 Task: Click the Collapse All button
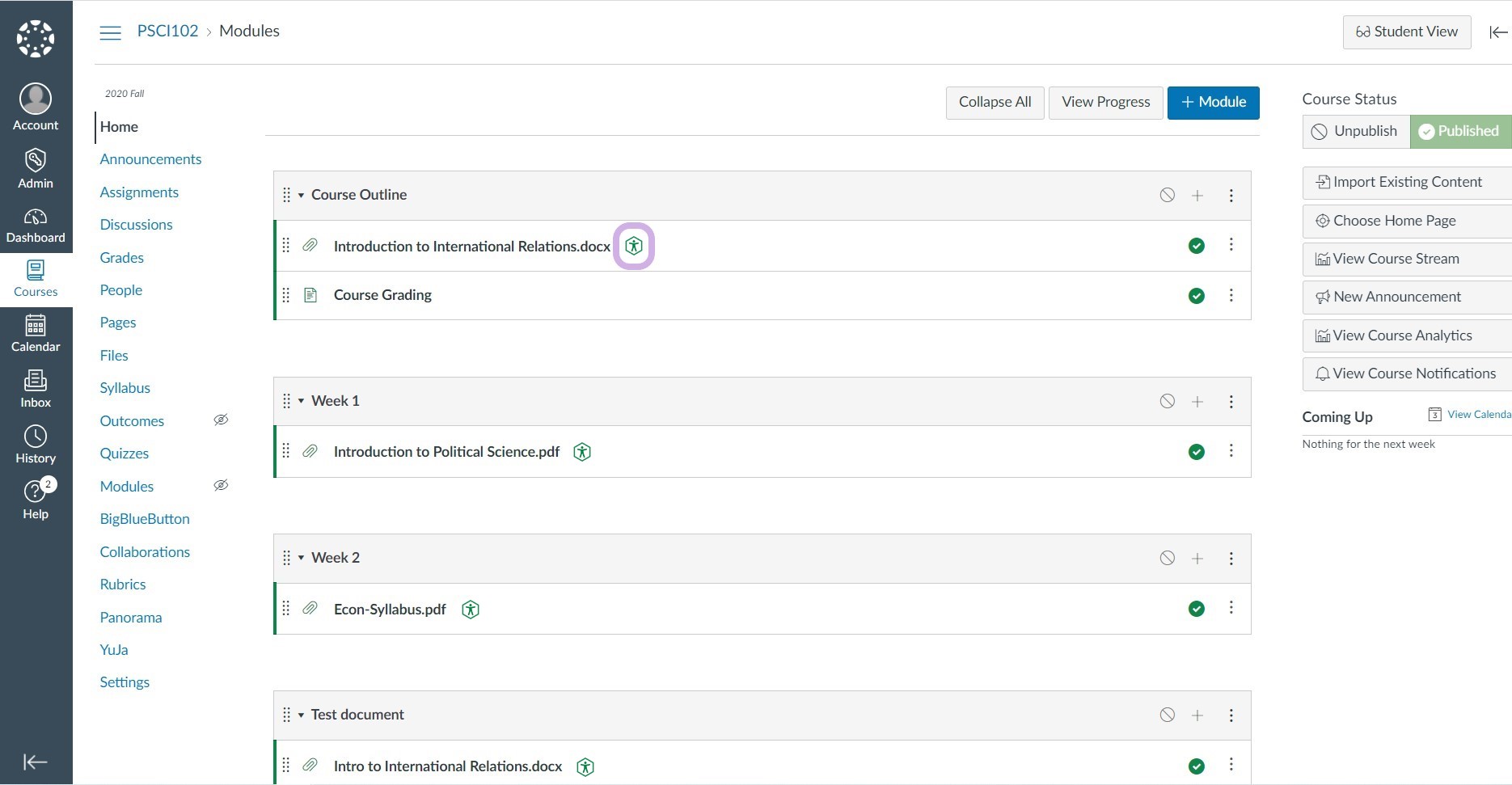[995, 103]
